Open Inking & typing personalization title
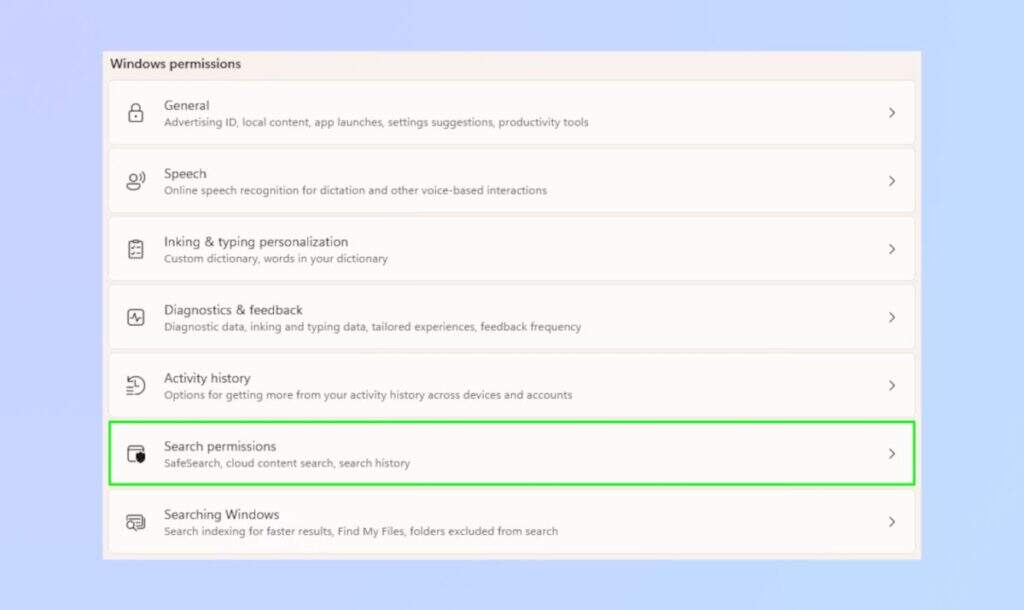 click(256, 242)
